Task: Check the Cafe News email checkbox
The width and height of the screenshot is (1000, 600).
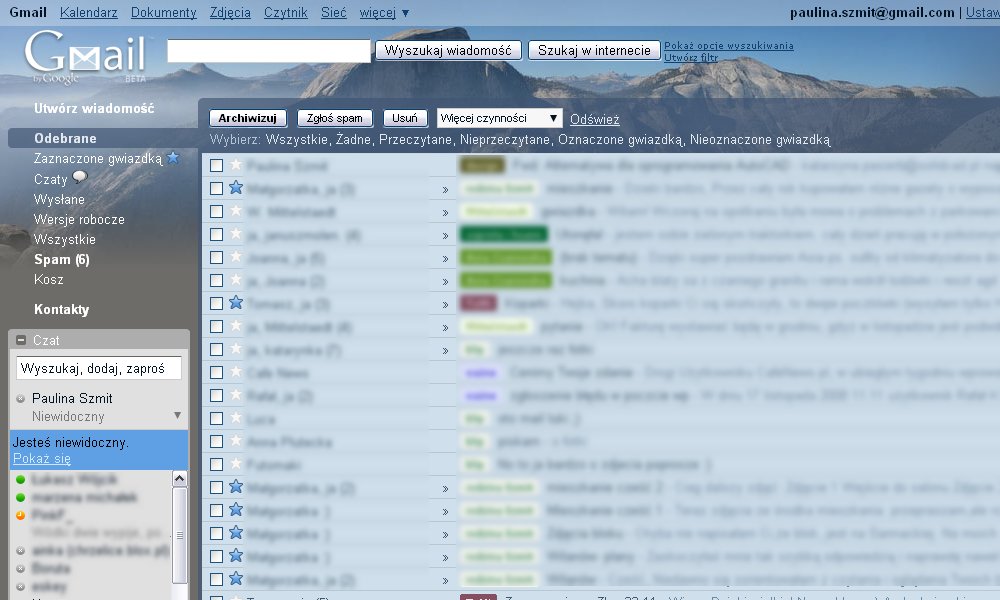Action: point(216,372)
